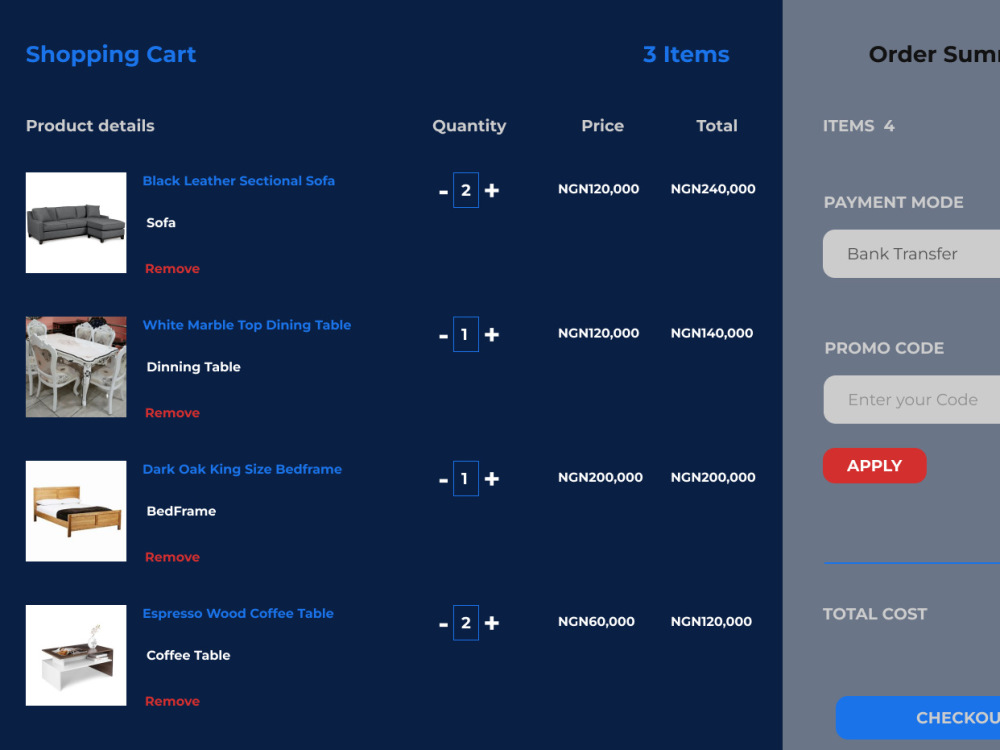
Task: Click the PAYMENT MODE label
Action: coord(893,202)
